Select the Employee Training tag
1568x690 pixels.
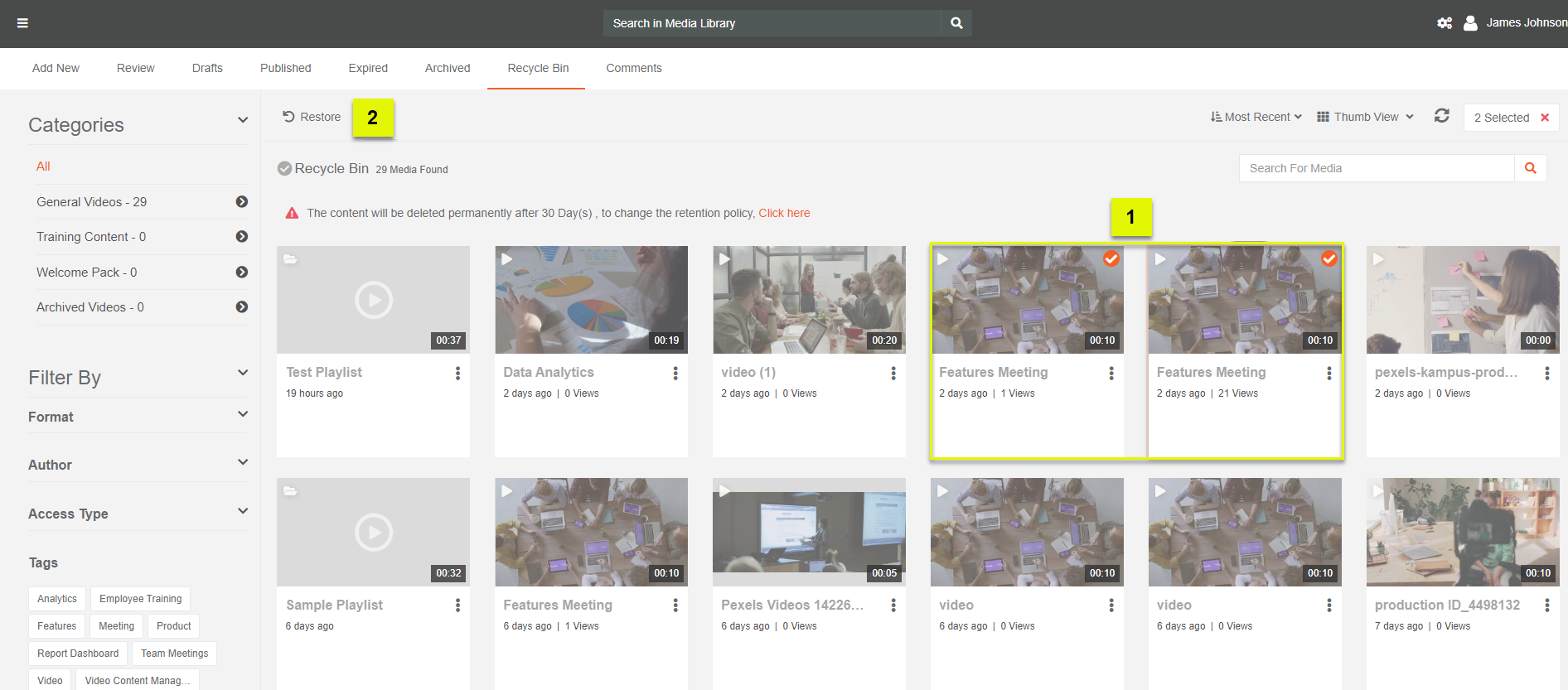tap(140, 599)
